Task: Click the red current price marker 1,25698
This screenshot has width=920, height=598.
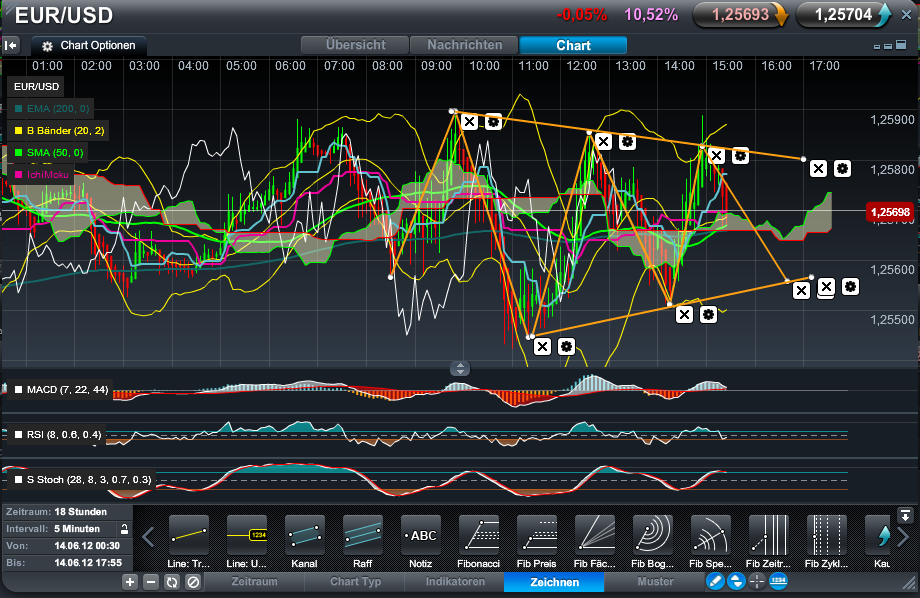Action: (x=890, y=212)
